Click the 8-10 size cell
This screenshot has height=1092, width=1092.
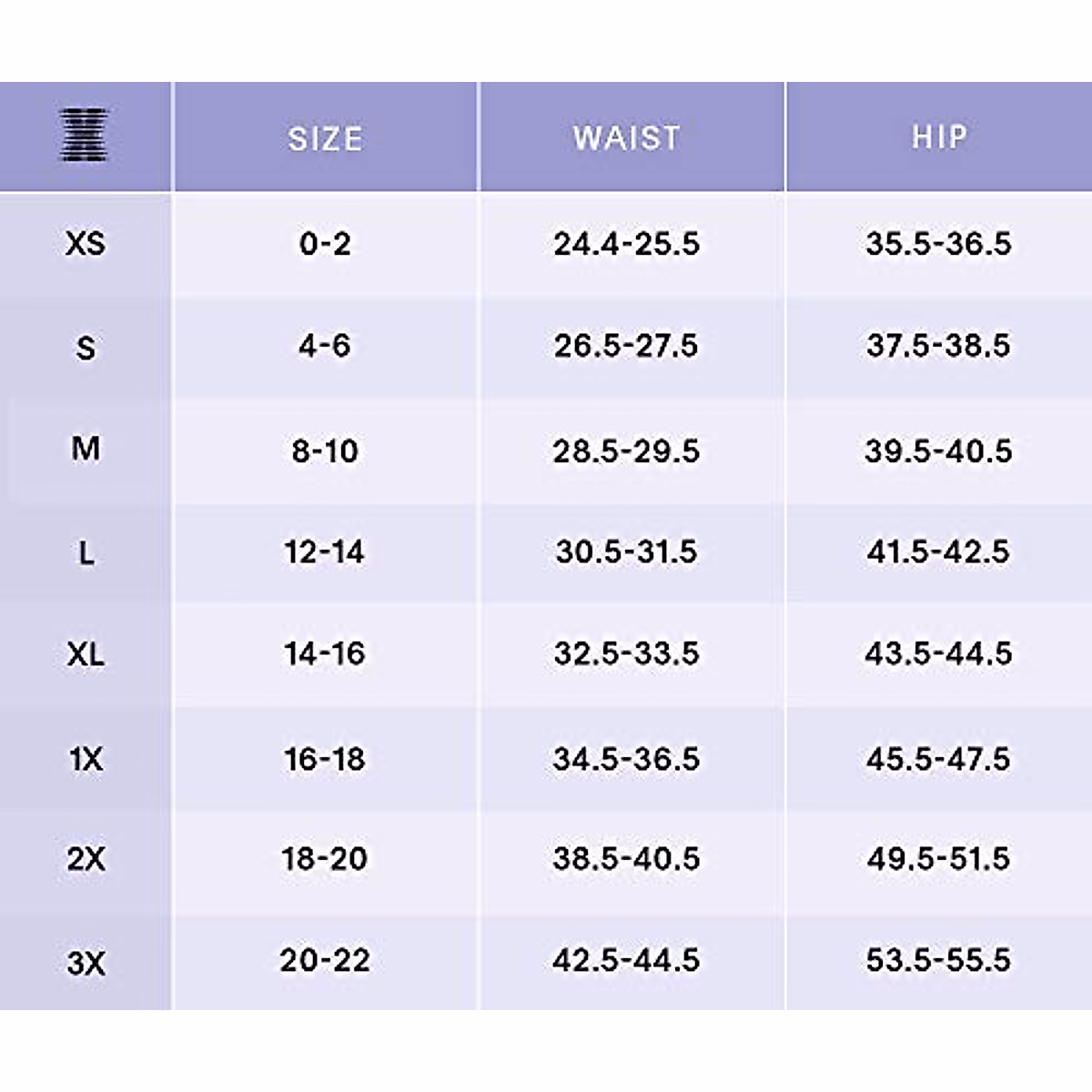(x=325, y=450)
